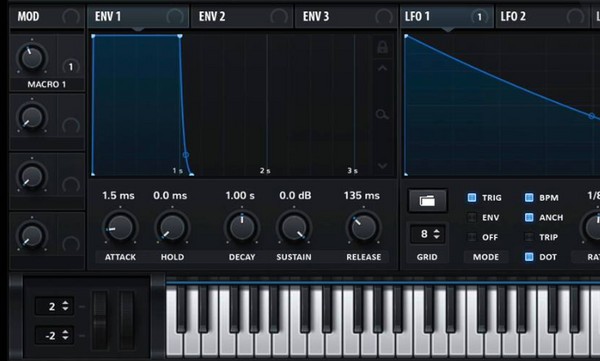Click the GRID value 8 field
The width and height of the screenshot is (600, 361).
(427, 234)
